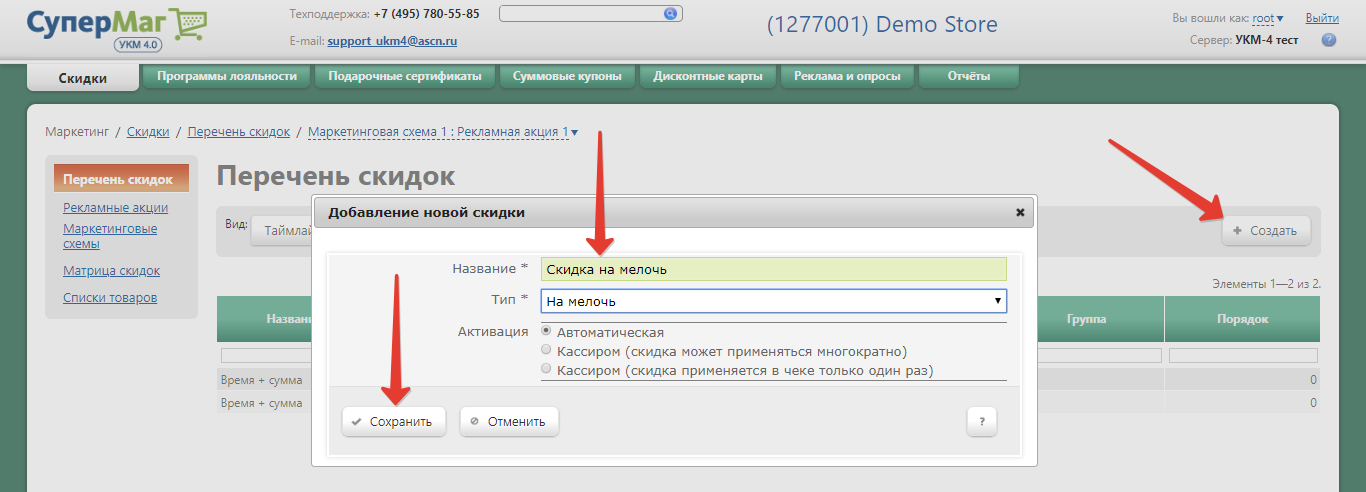Open the blue help icon near server name
The image size is (1366, 492).
[x=1329, y=40]
